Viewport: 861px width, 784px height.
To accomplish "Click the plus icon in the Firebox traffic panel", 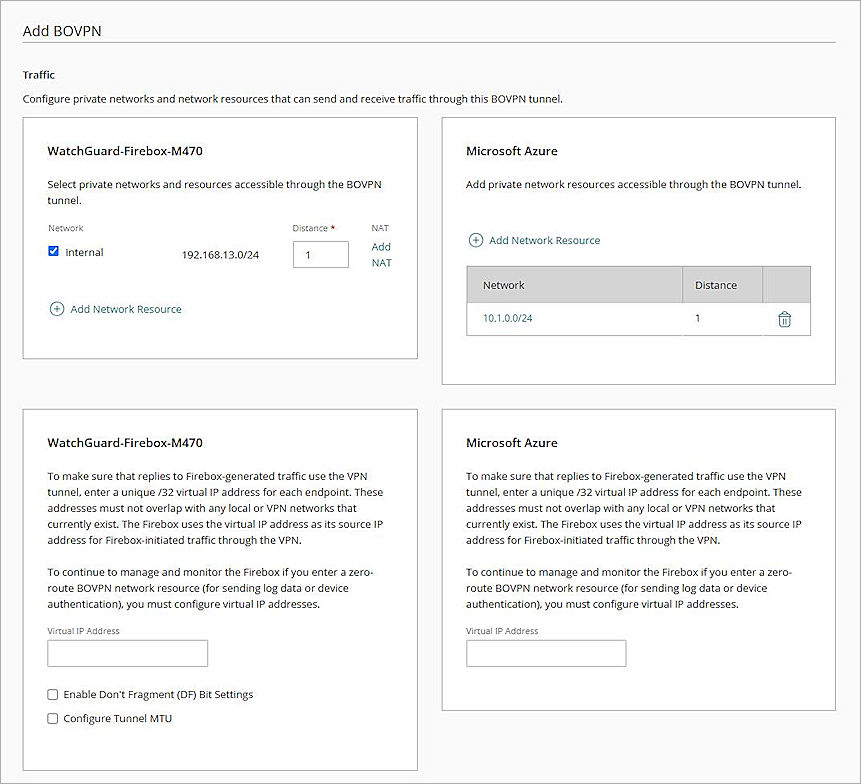I will point(56,309).
